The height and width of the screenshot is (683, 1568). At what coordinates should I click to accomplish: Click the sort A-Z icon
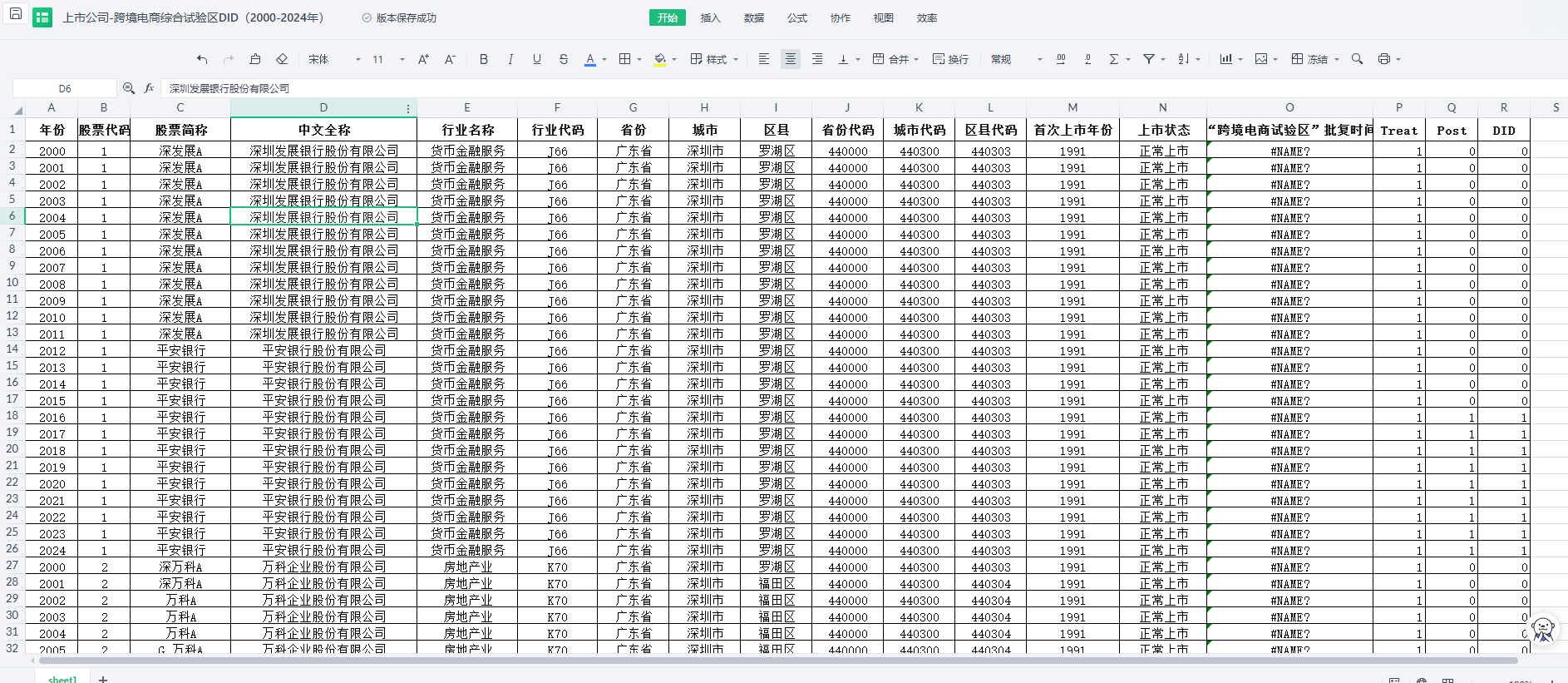pyautogui.click(x=1184, y=59)
